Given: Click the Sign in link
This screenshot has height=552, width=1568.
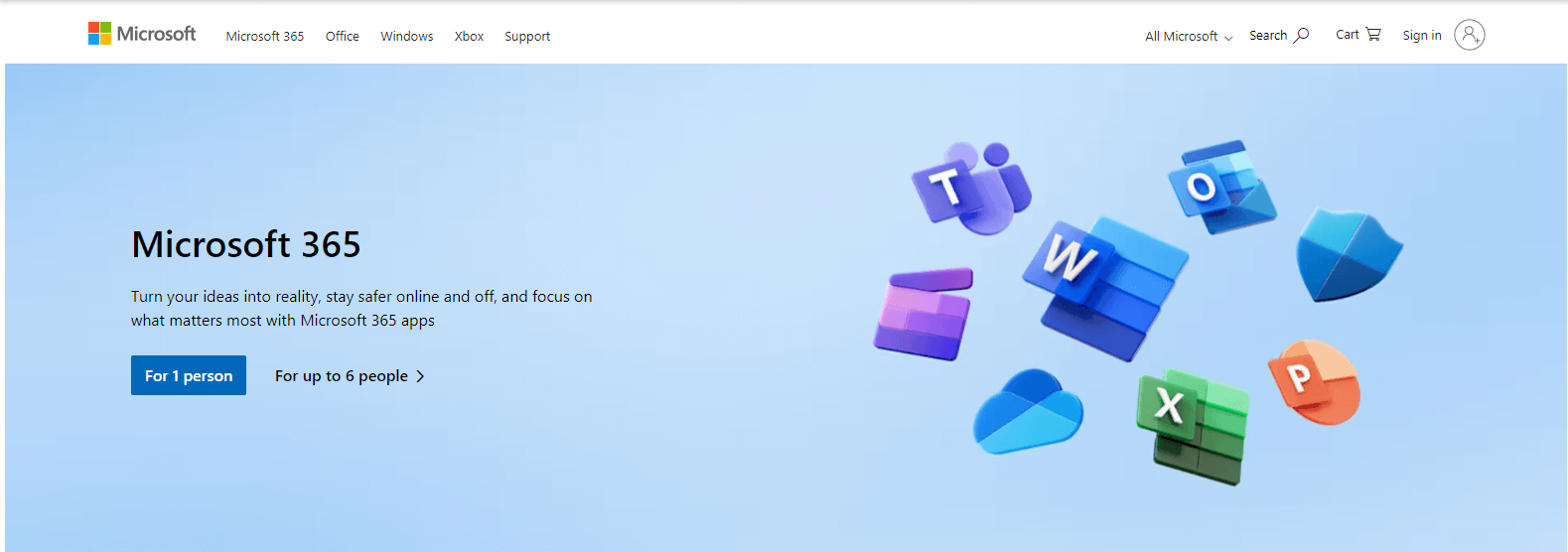Looking at the screenshot, I should coord(1422,35).
